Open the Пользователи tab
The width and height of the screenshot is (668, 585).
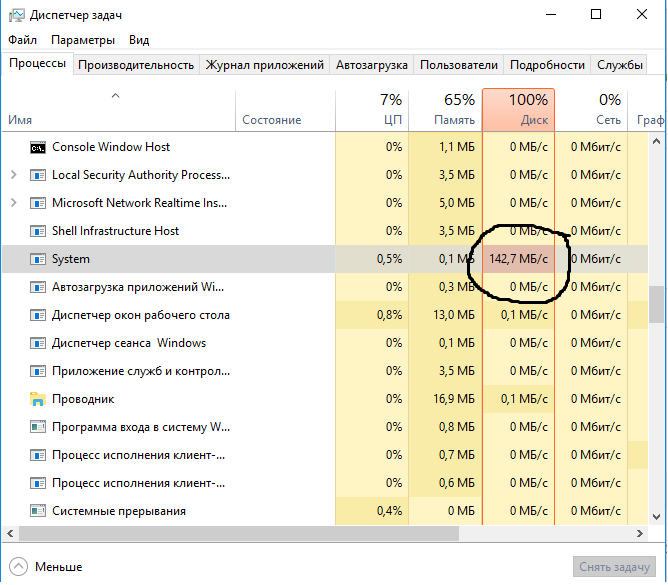pyautogui.click(x=459, y=65)
